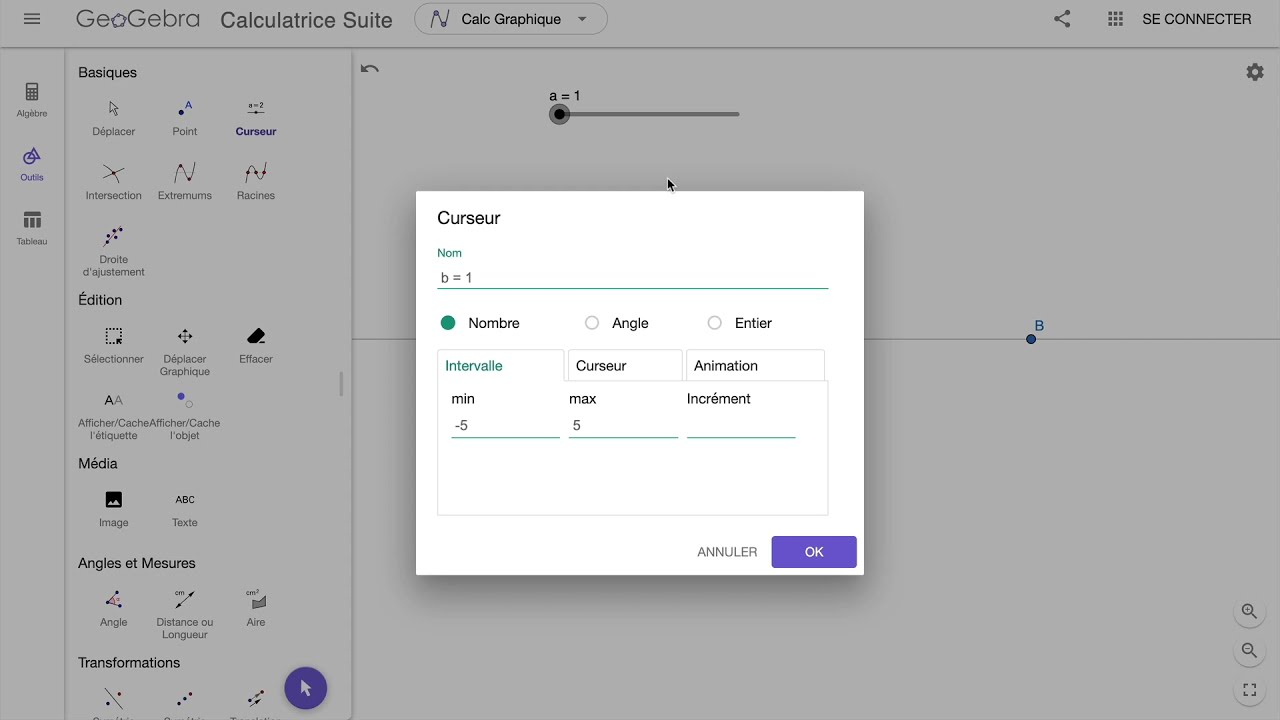Open the GeoGebra apps grid

coord(1117,19)
